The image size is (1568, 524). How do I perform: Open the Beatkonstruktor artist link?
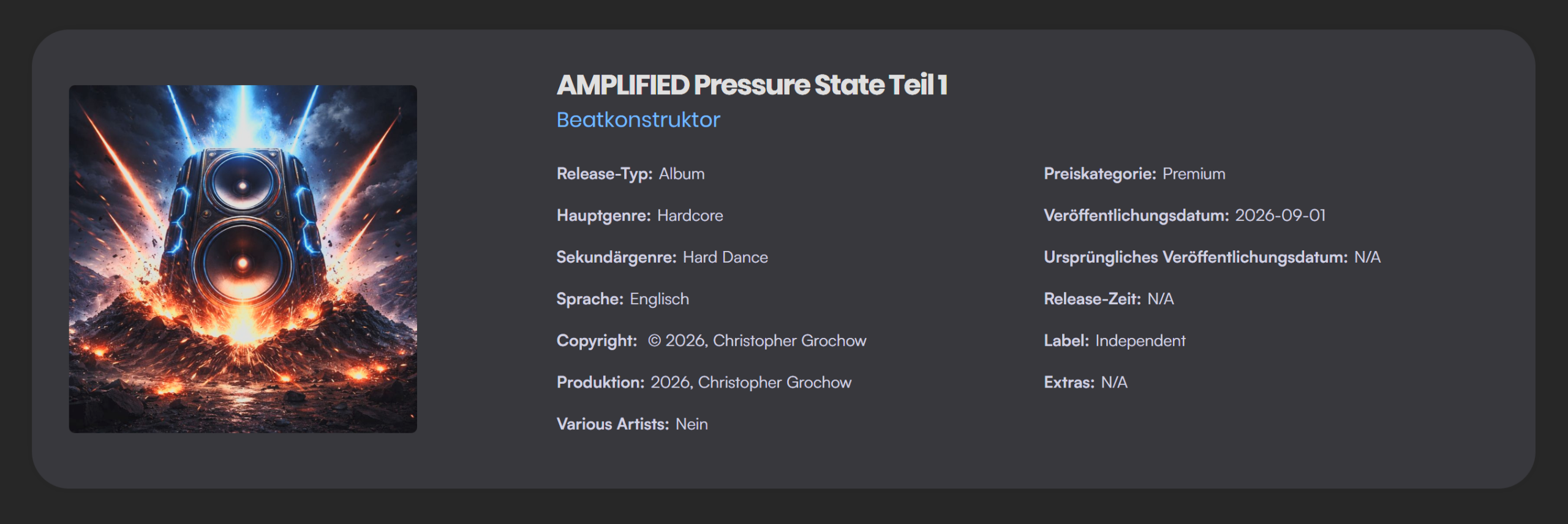click(638, 120)
